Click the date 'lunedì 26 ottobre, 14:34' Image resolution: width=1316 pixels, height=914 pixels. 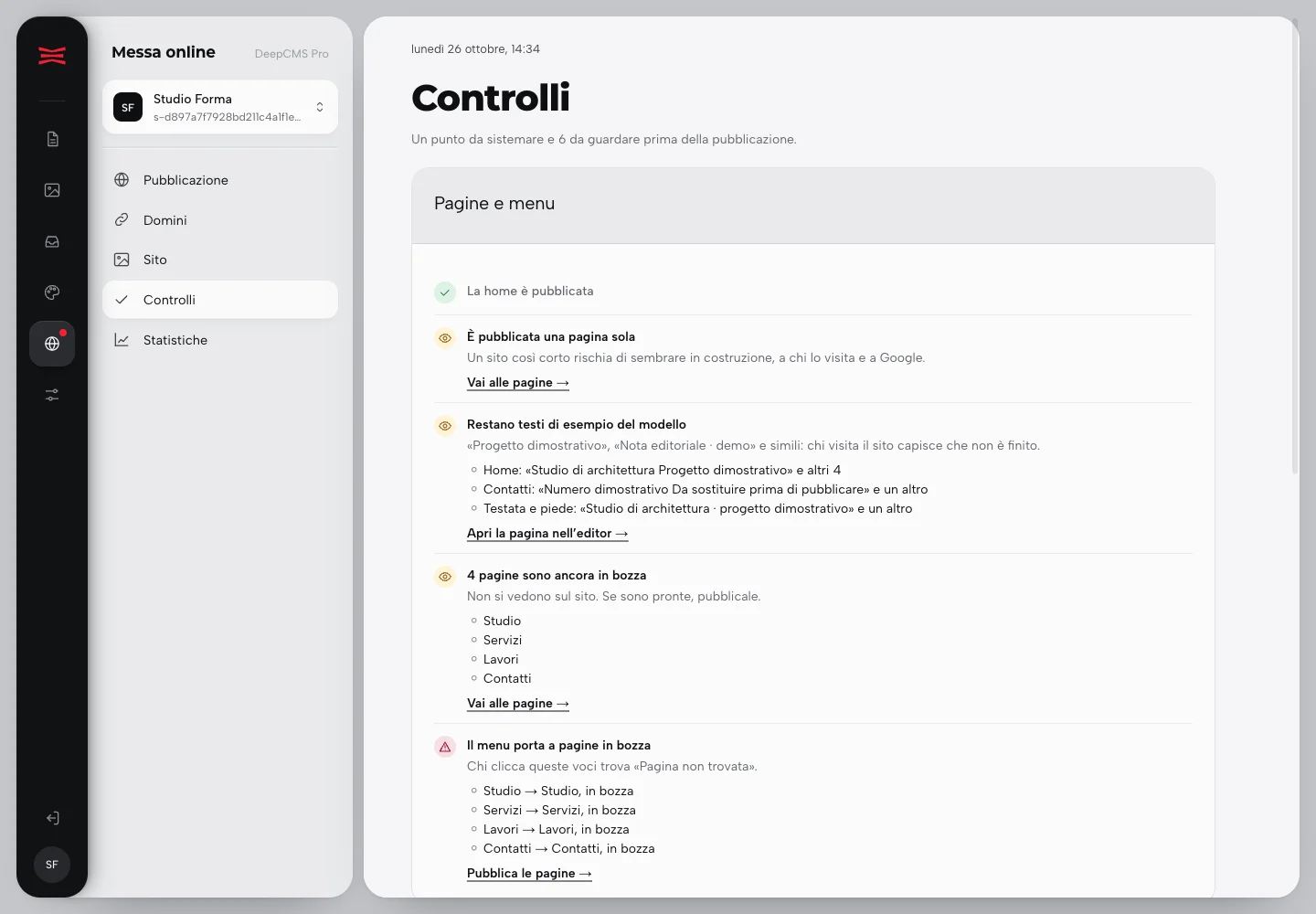pyautogui.click(x=475, y=49)
